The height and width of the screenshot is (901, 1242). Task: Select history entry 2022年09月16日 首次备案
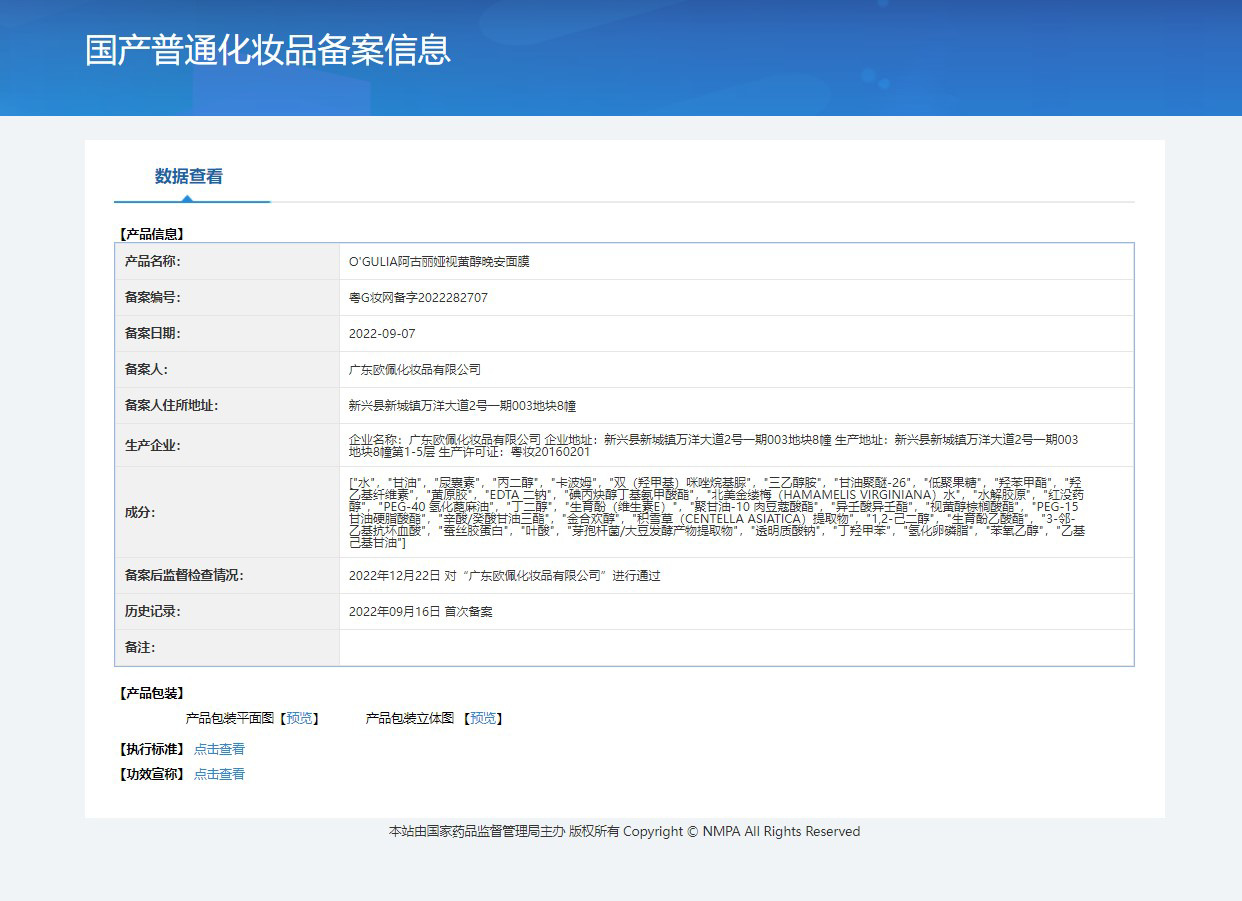click(420, 612)
